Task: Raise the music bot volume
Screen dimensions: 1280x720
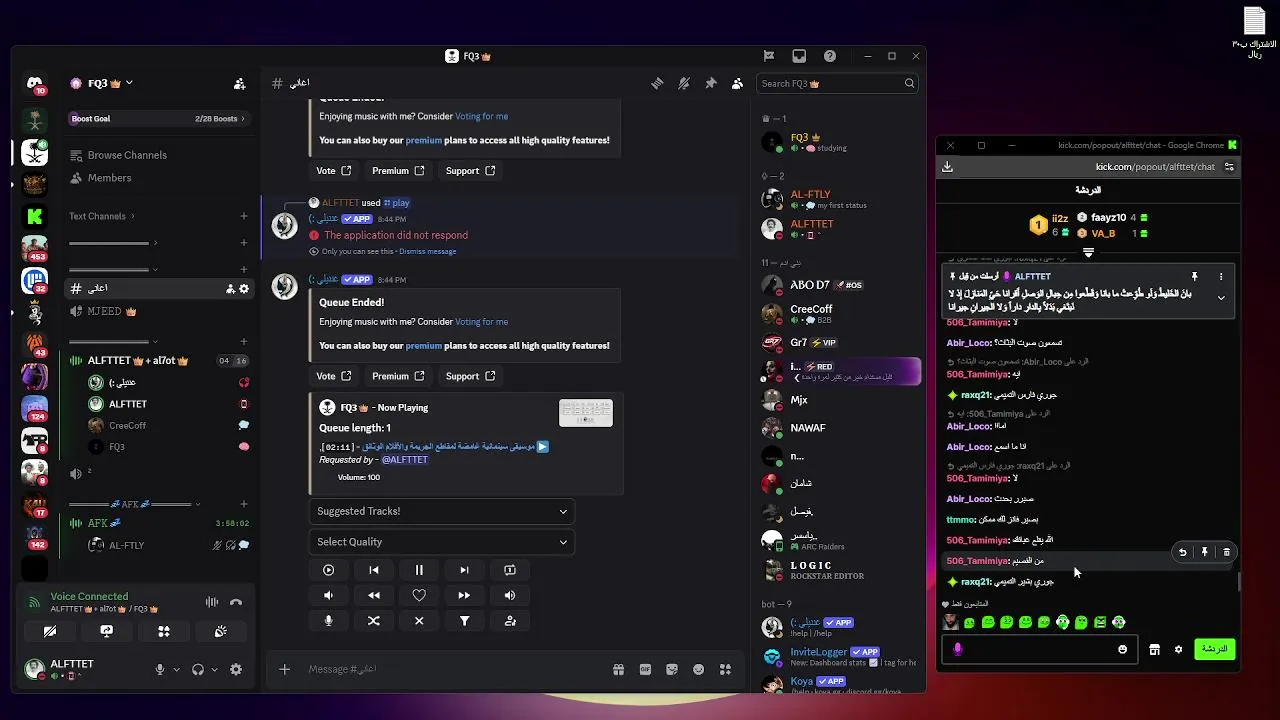Action: point(510,595)
